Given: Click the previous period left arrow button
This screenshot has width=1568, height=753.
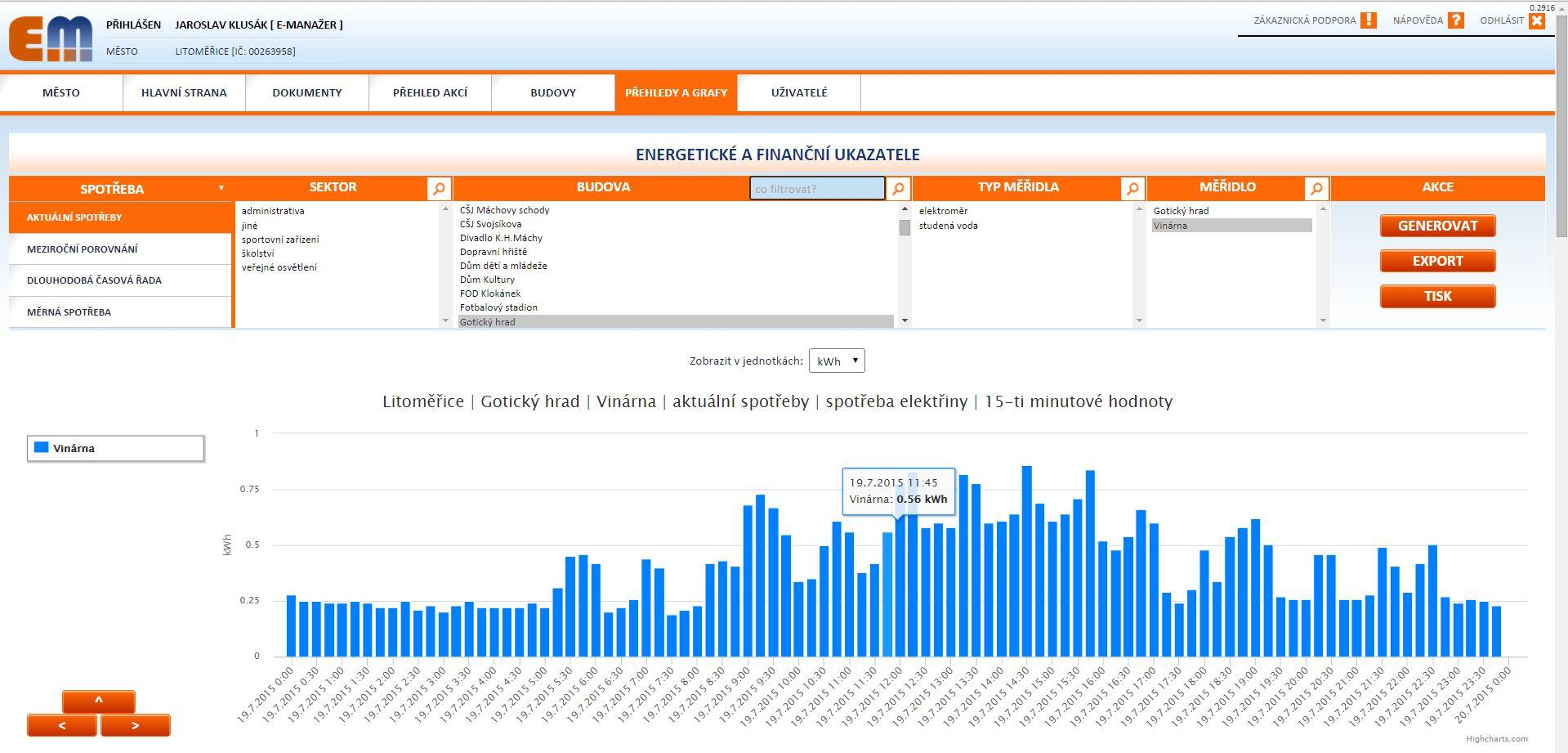Looking at the screenshot, I should coord(62,725).
